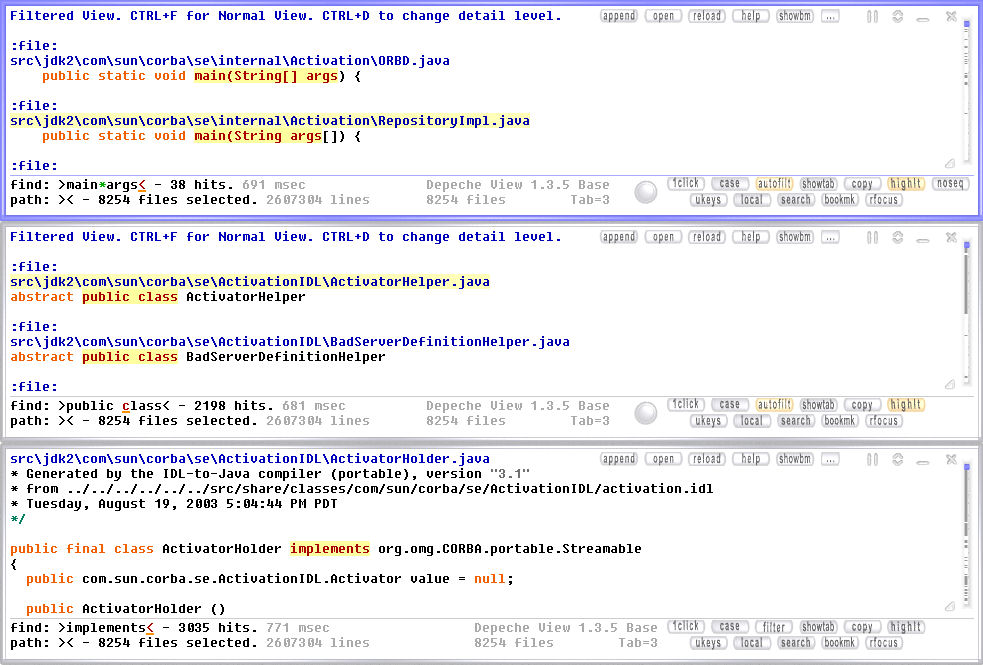Click the round gray ball in the middle pane

coord(647,413)
